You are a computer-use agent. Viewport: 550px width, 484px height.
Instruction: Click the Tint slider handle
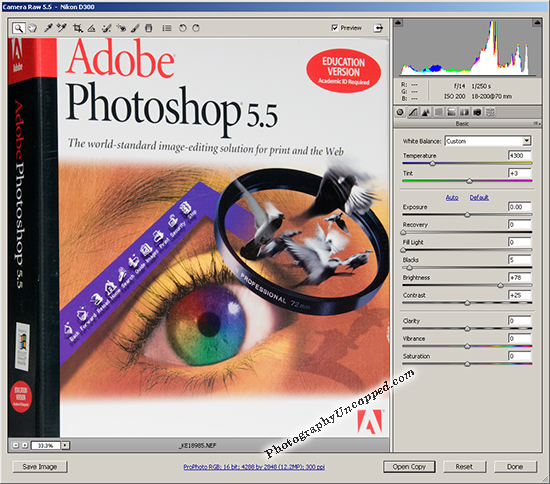point(469,181)
